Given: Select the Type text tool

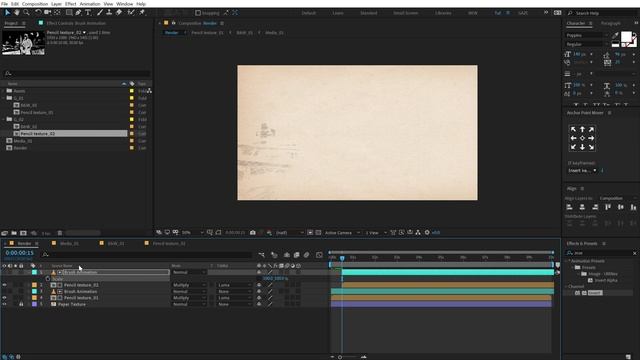Looking at the screenshot, I should [88, 13].
